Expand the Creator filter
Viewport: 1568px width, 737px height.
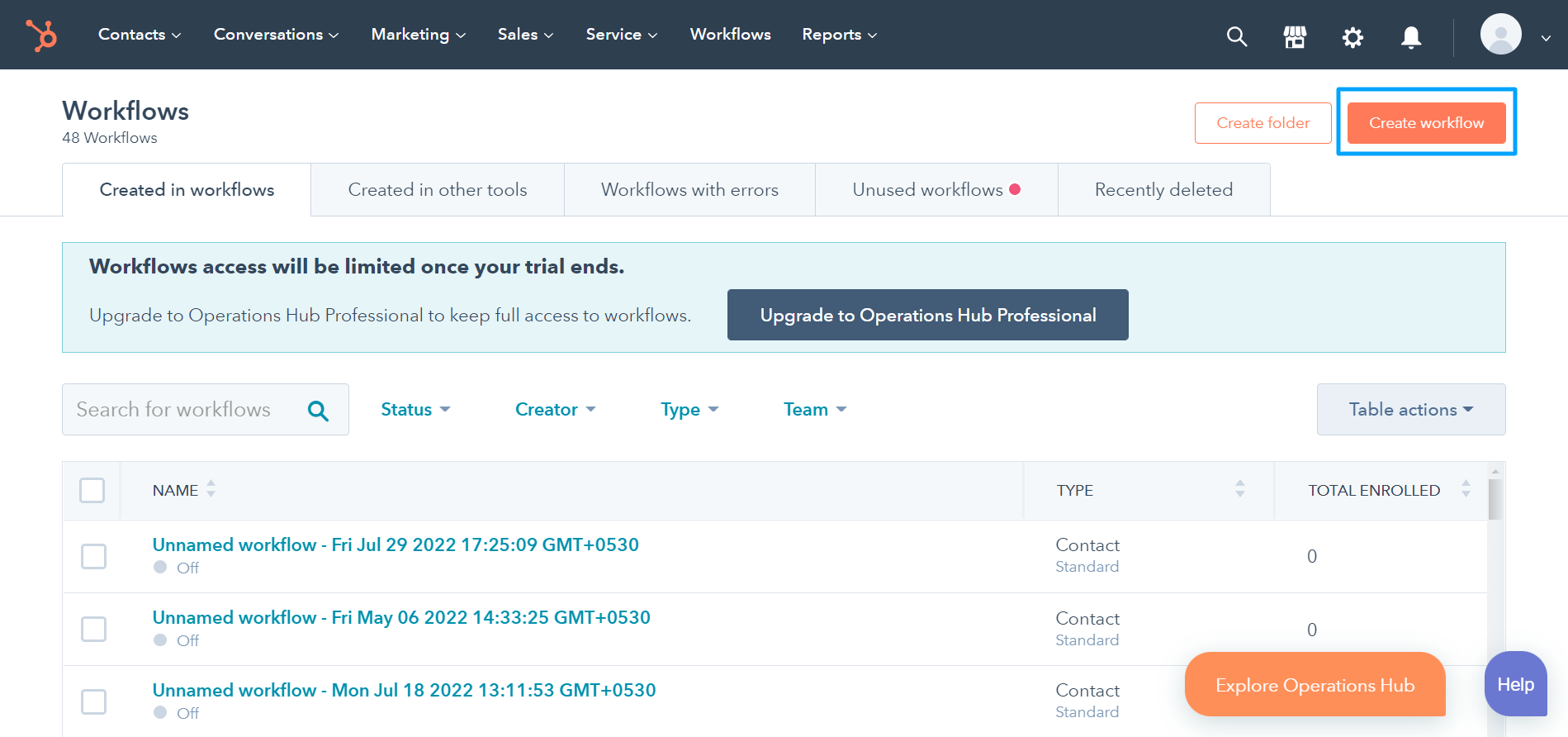tap(556, 410)
